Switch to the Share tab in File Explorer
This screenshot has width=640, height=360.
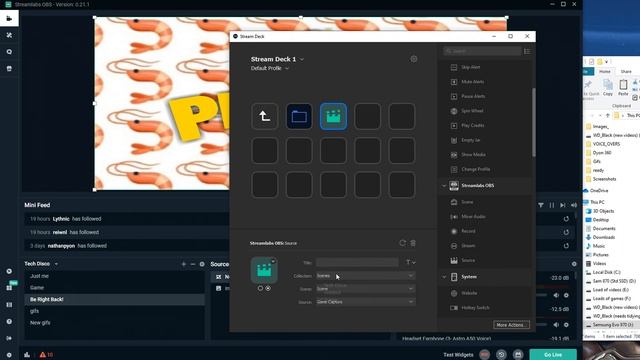pos(626,71)
